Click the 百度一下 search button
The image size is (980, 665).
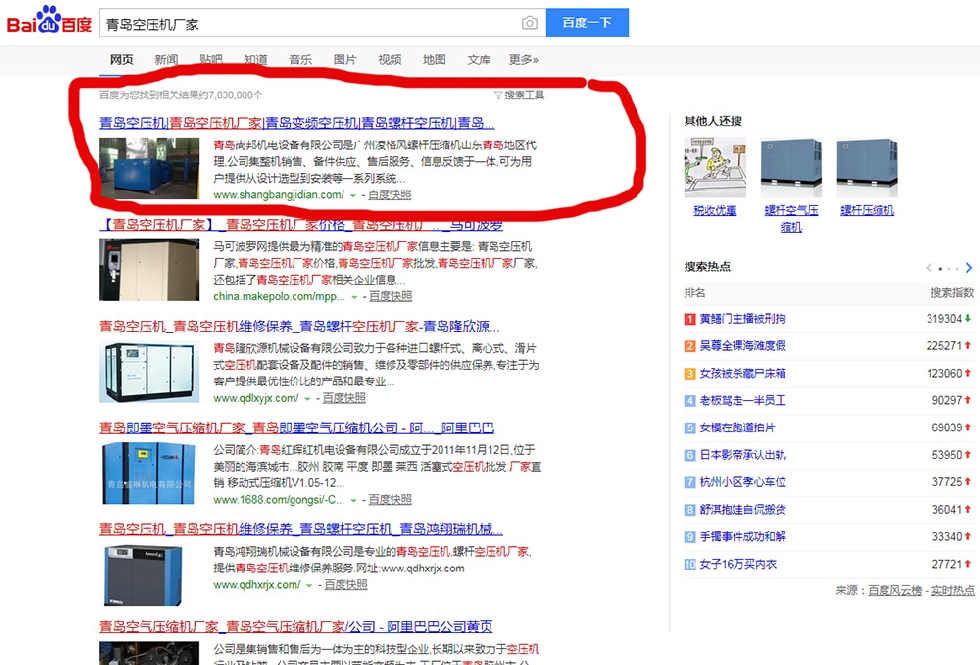coord(587,22)
